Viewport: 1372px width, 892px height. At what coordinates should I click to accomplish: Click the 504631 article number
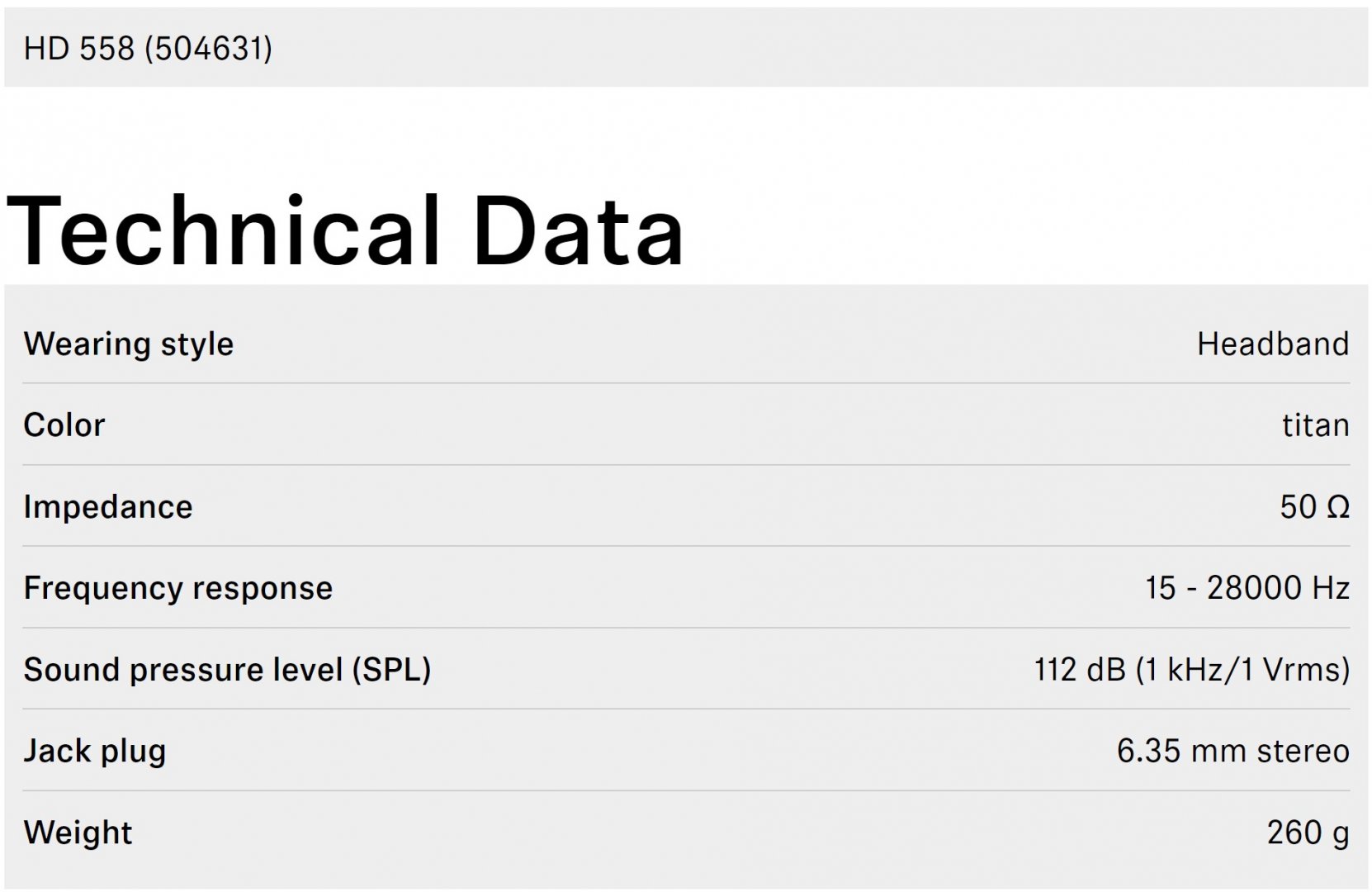(208, 49)
